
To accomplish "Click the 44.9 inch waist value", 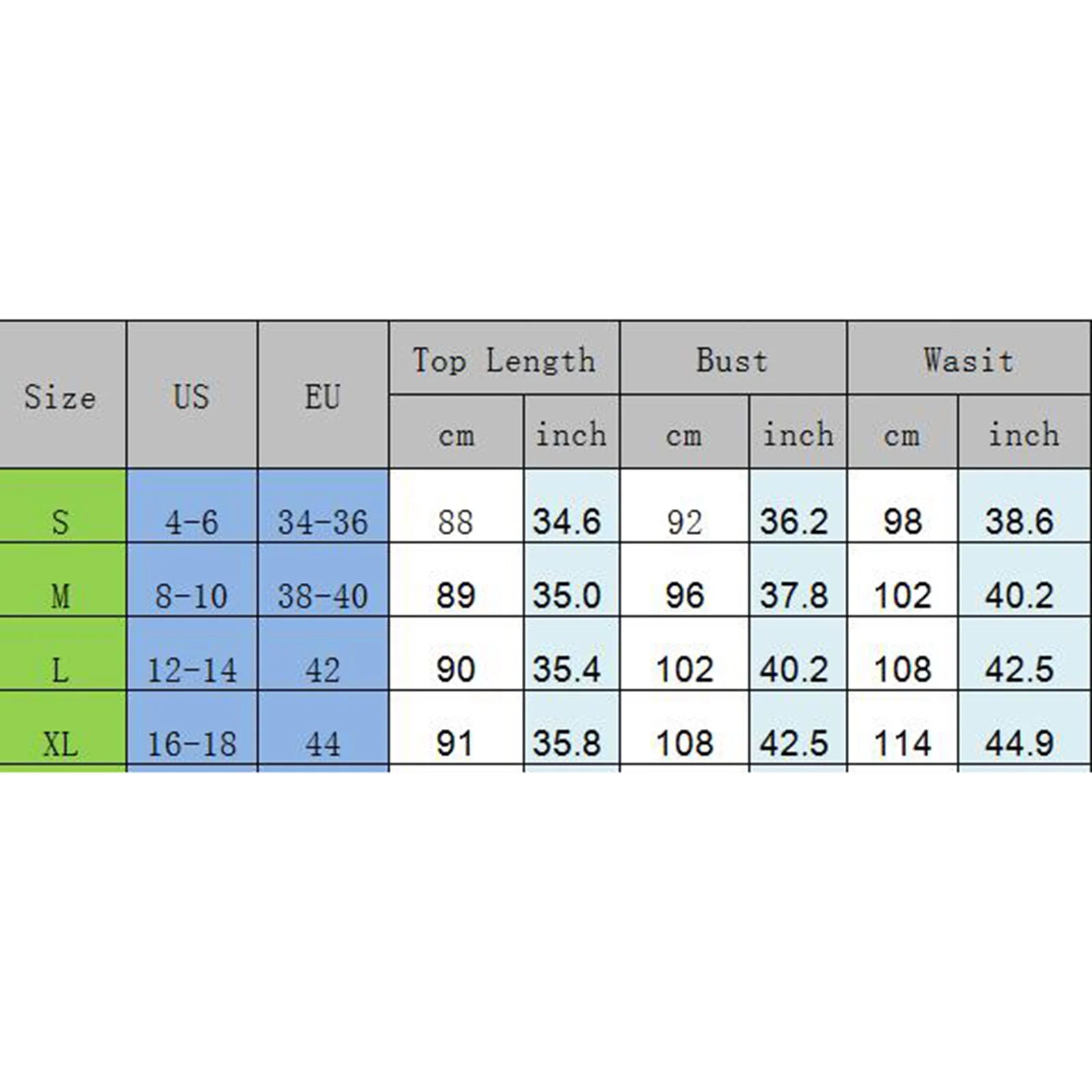I will [x=1019, y=743].
